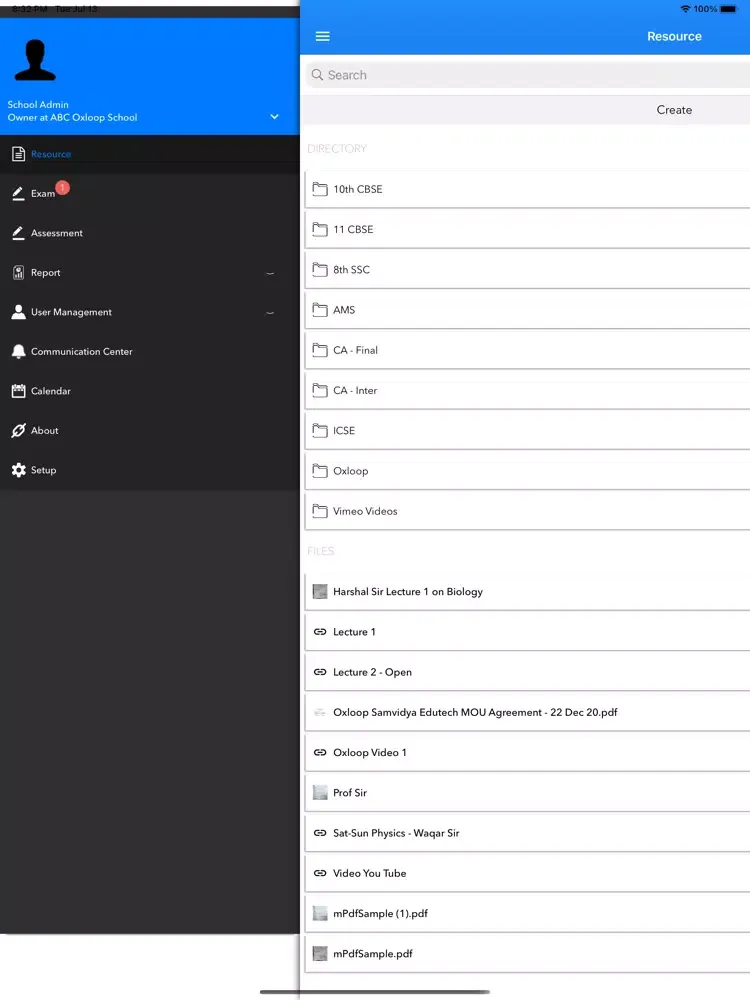Select Resource in the side menu
Screen dimensions: 750x1000
click(x=51, y=154)
